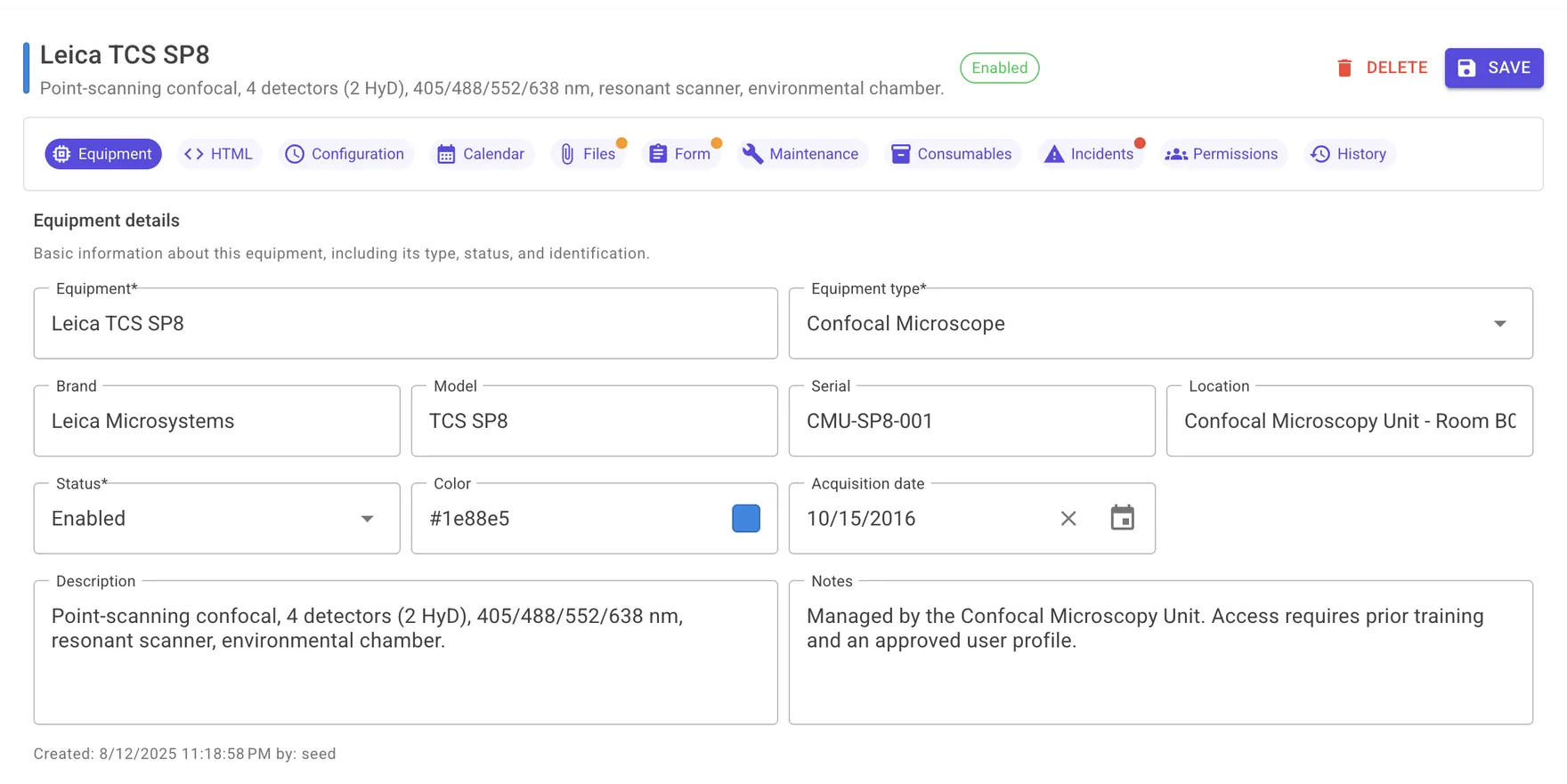Click the trash icon beside Delete

(x=1344, y=68)
